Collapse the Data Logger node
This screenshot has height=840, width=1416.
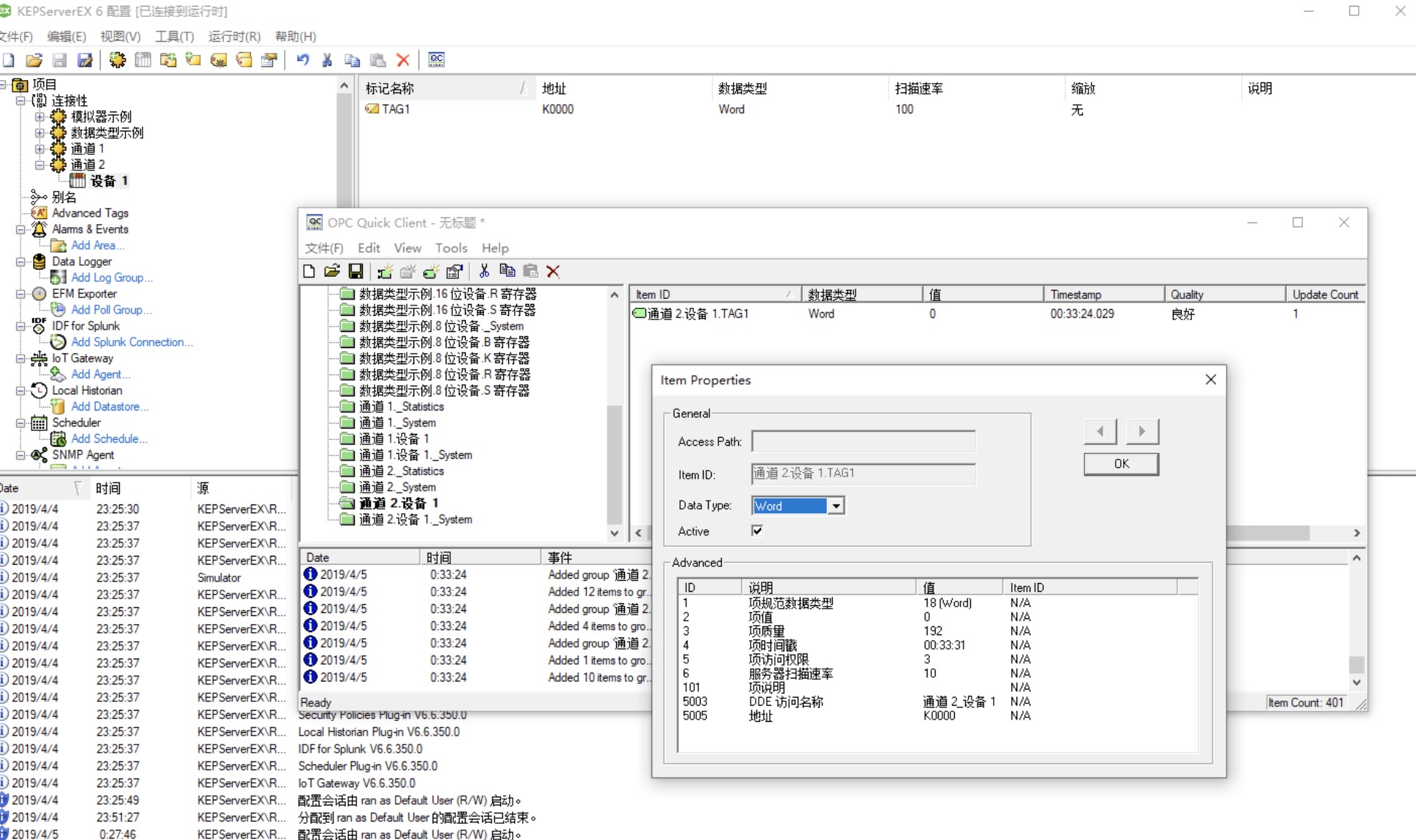21,262
